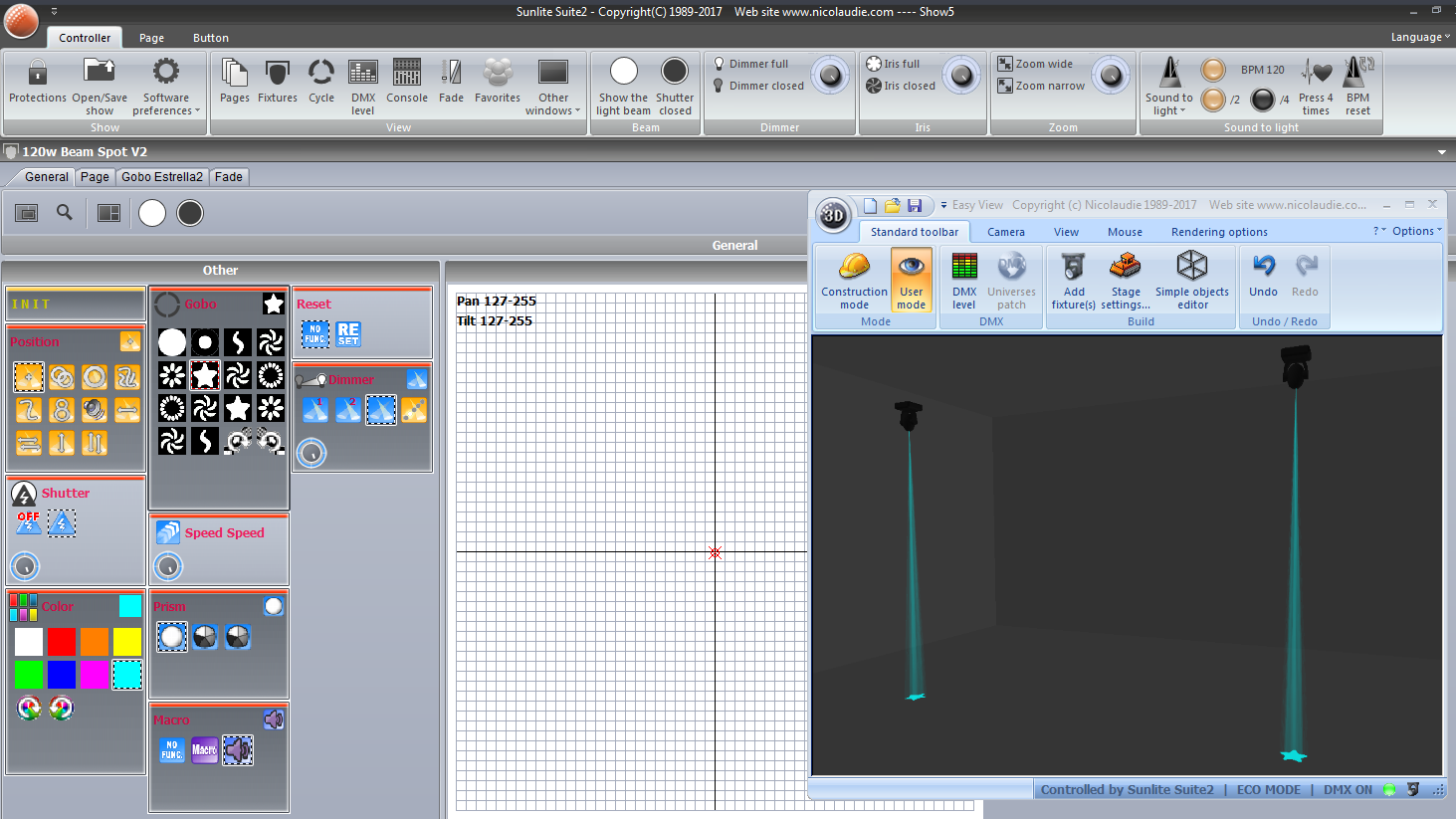Screen dimensions: 1456x819
Task: Open the Rendering options tab
Action: [1219, 232]
